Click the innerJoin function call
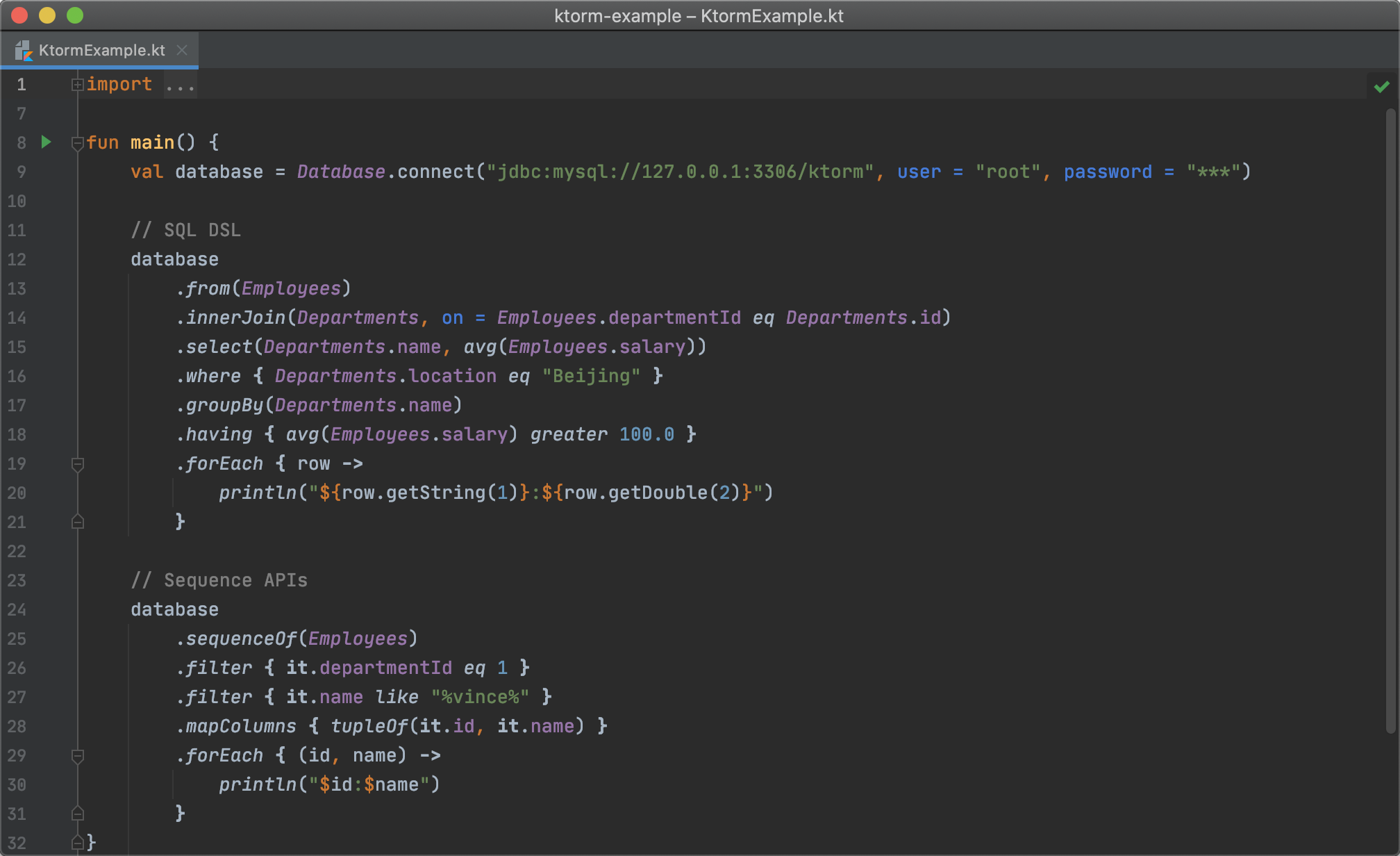 pos(236,318)
